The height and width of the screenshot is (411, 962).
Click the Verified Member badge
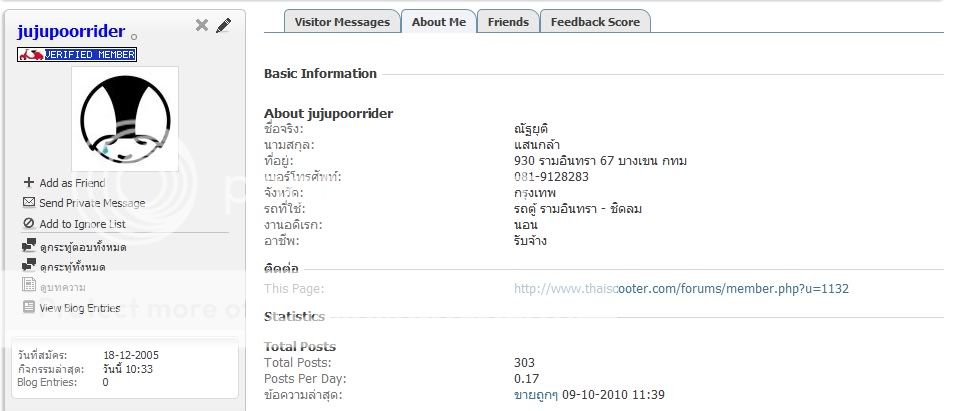point(77,54)
